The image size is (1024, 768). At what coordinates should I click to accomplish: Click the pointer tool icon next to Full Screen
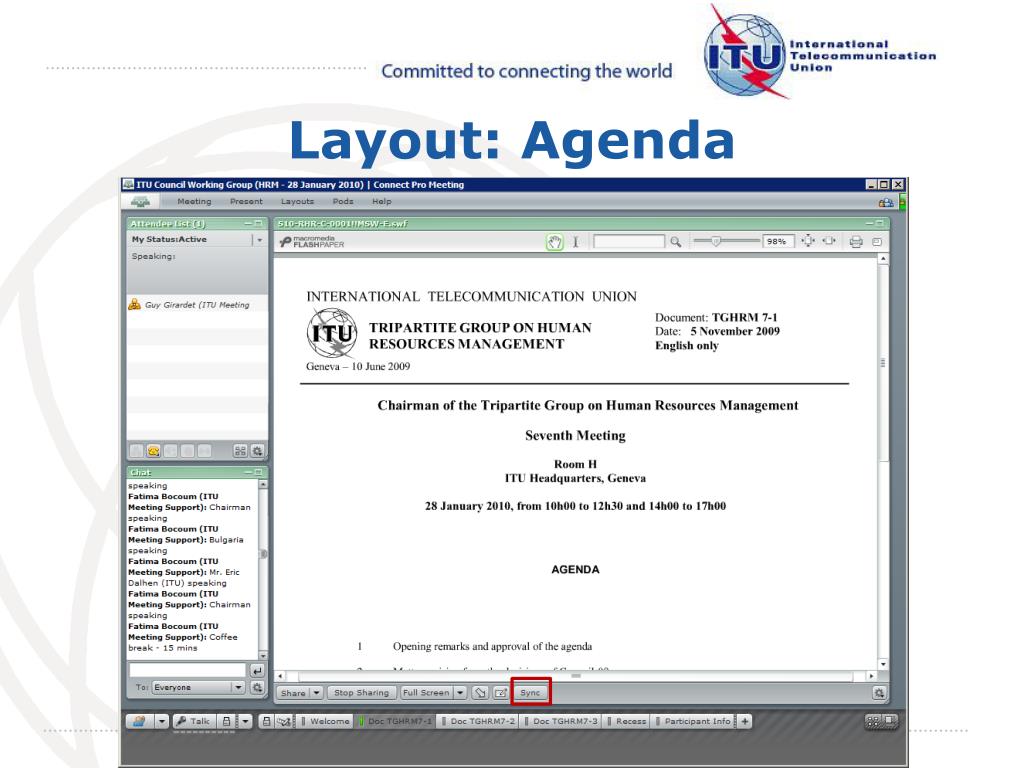(480, 693)
